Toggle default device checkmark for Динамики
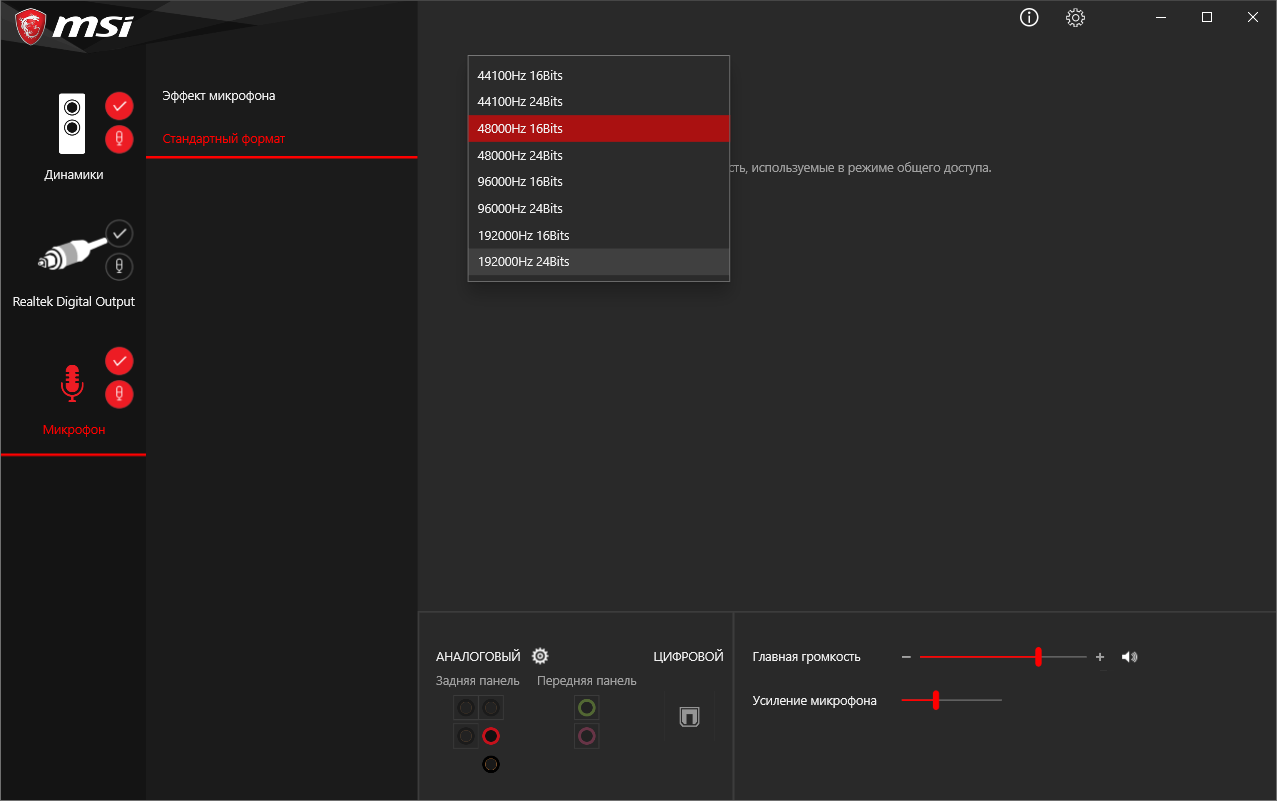Image resolution: width=1277 pixels, height=801 pixels. coord(119,105)
